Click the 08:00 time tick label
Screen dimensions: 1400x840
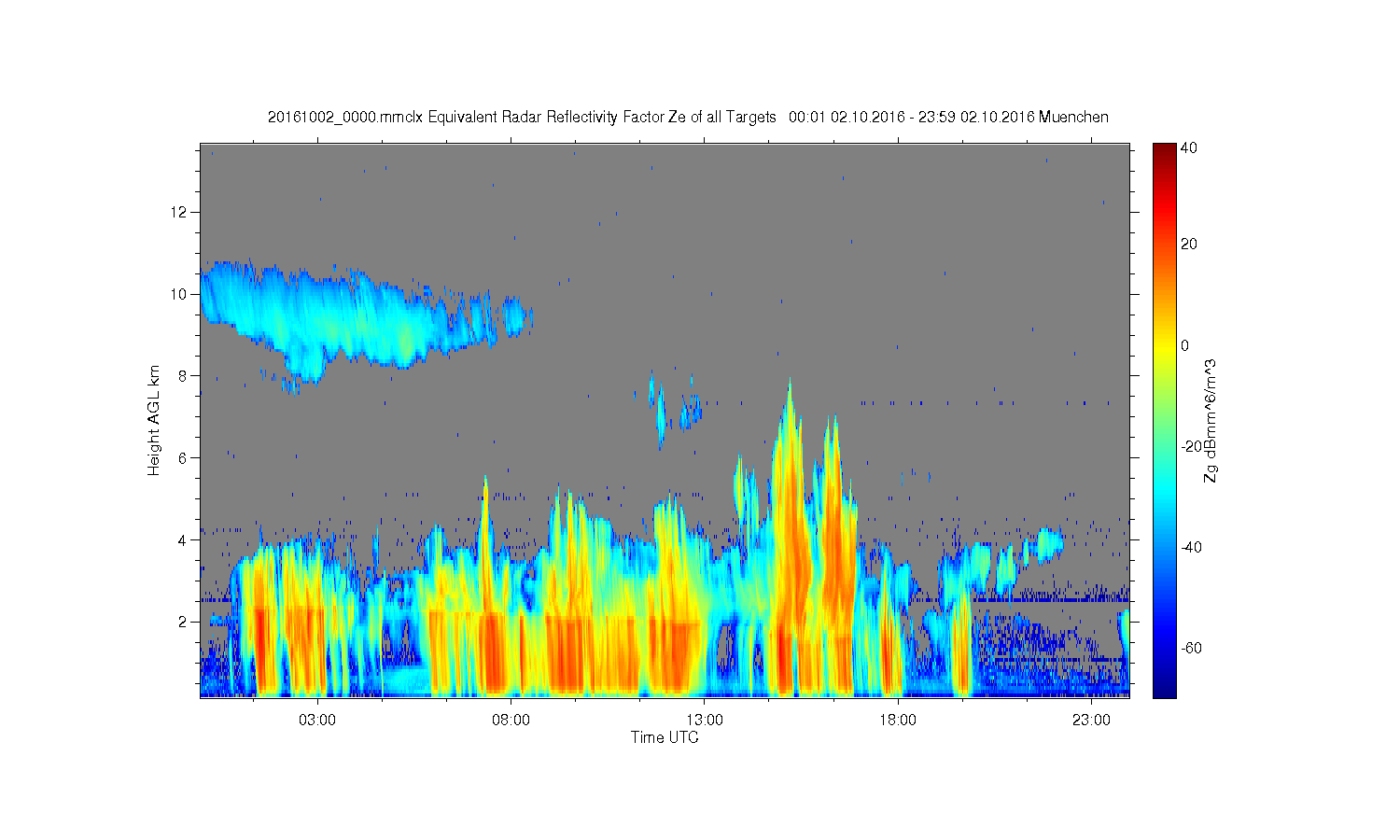511,721
